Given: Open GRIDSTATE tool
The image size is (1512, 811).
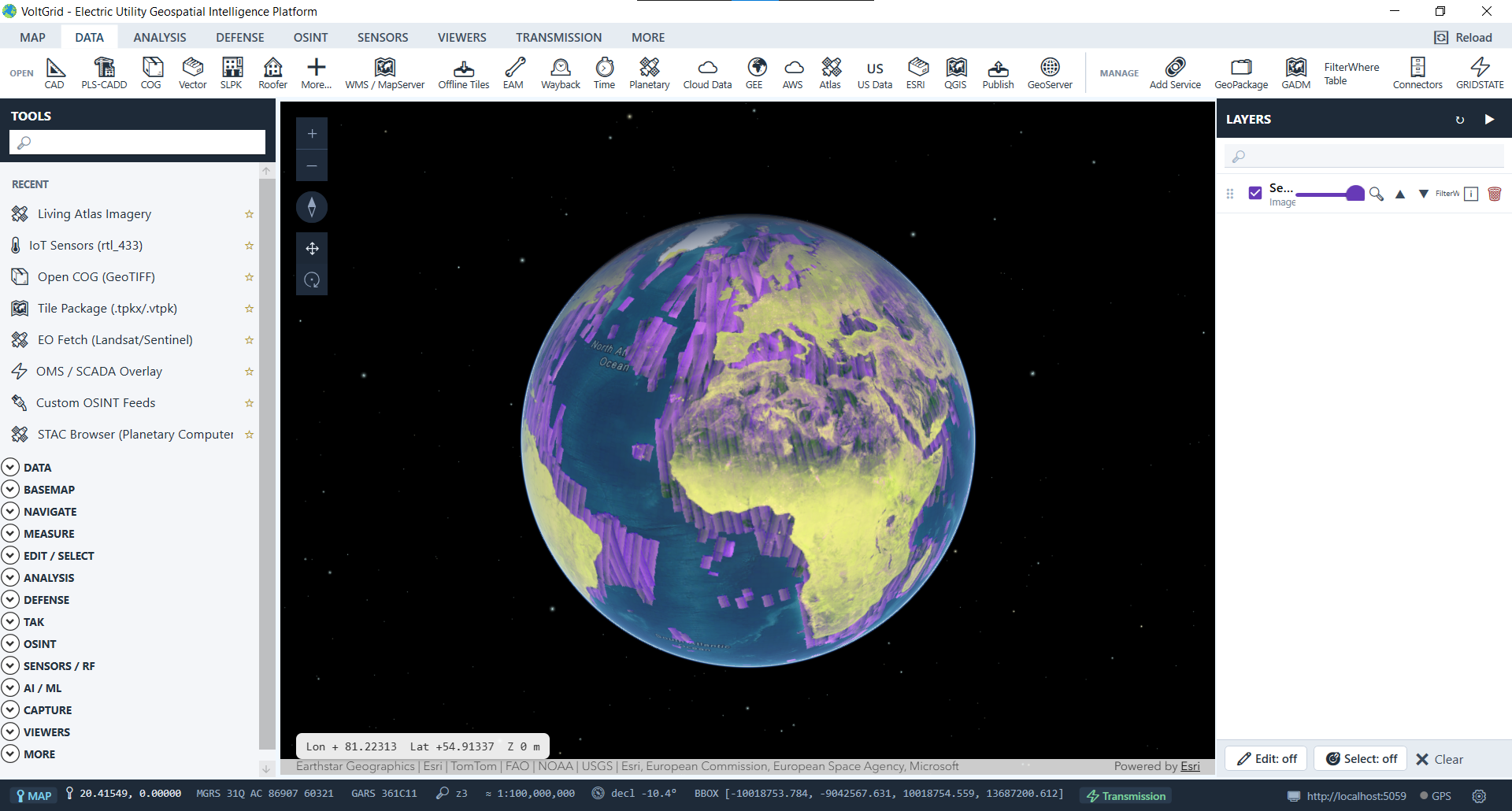Looking at the screenshot, I should (x=1480, y=73).
